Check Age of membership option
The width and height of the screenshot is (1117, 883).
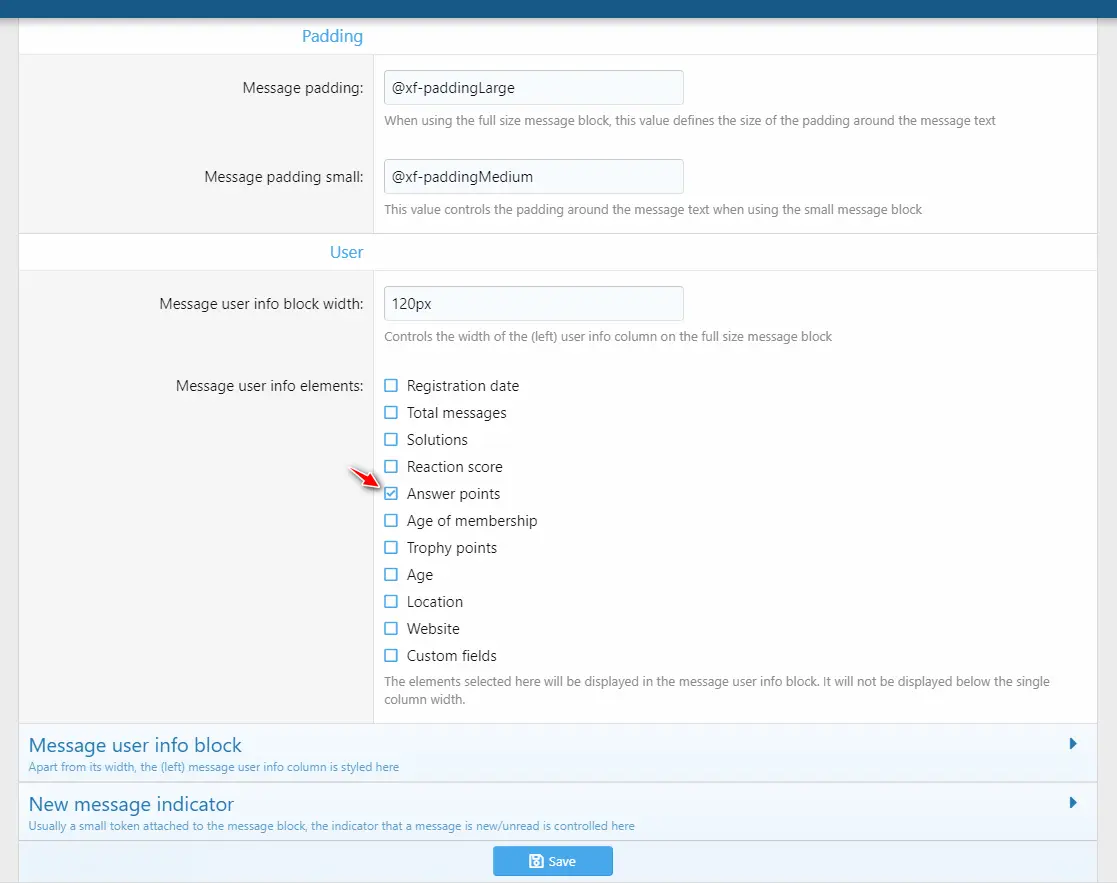pyautogui.click(x=391, y=521)
